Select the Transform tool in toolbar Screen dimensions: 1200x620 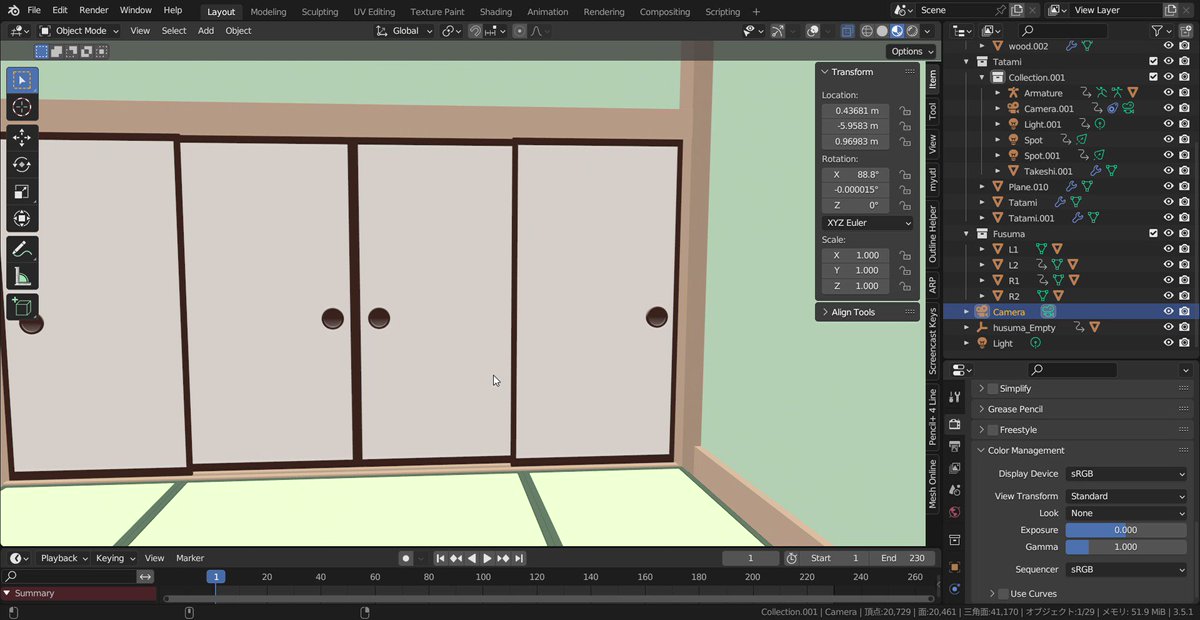click(22, 218)
